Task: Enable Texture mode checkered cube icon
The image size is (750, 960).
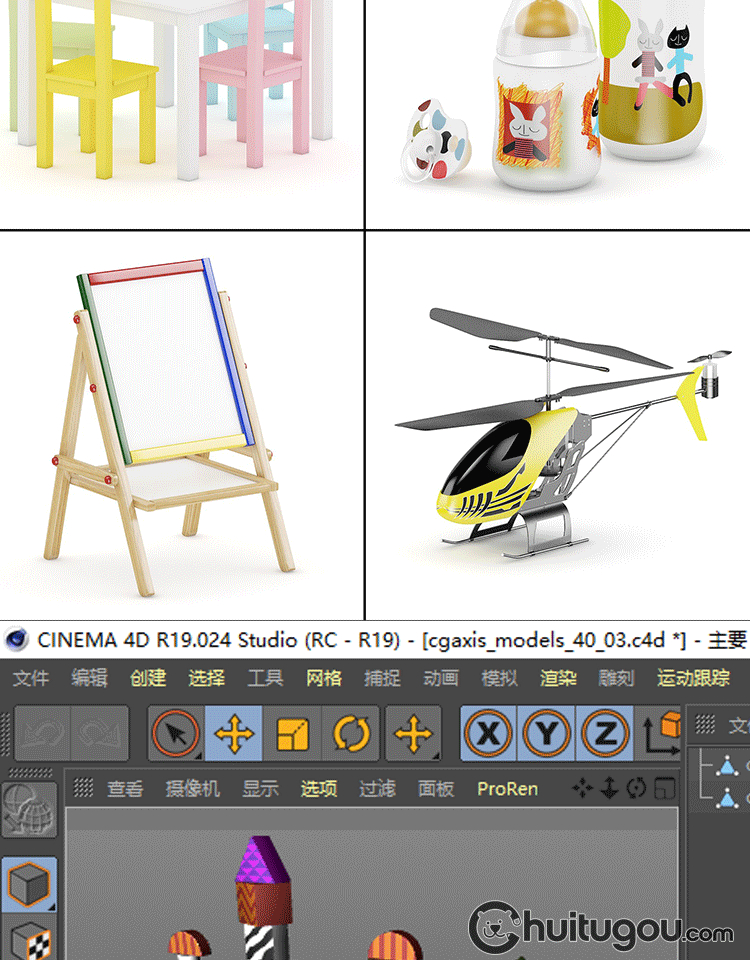Action: (x=29, y=940)
